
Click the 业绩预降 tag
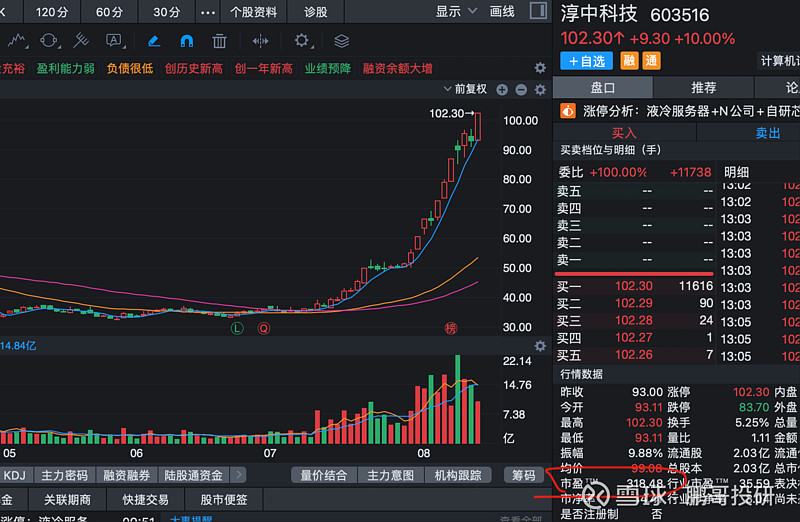pos(328,68)
